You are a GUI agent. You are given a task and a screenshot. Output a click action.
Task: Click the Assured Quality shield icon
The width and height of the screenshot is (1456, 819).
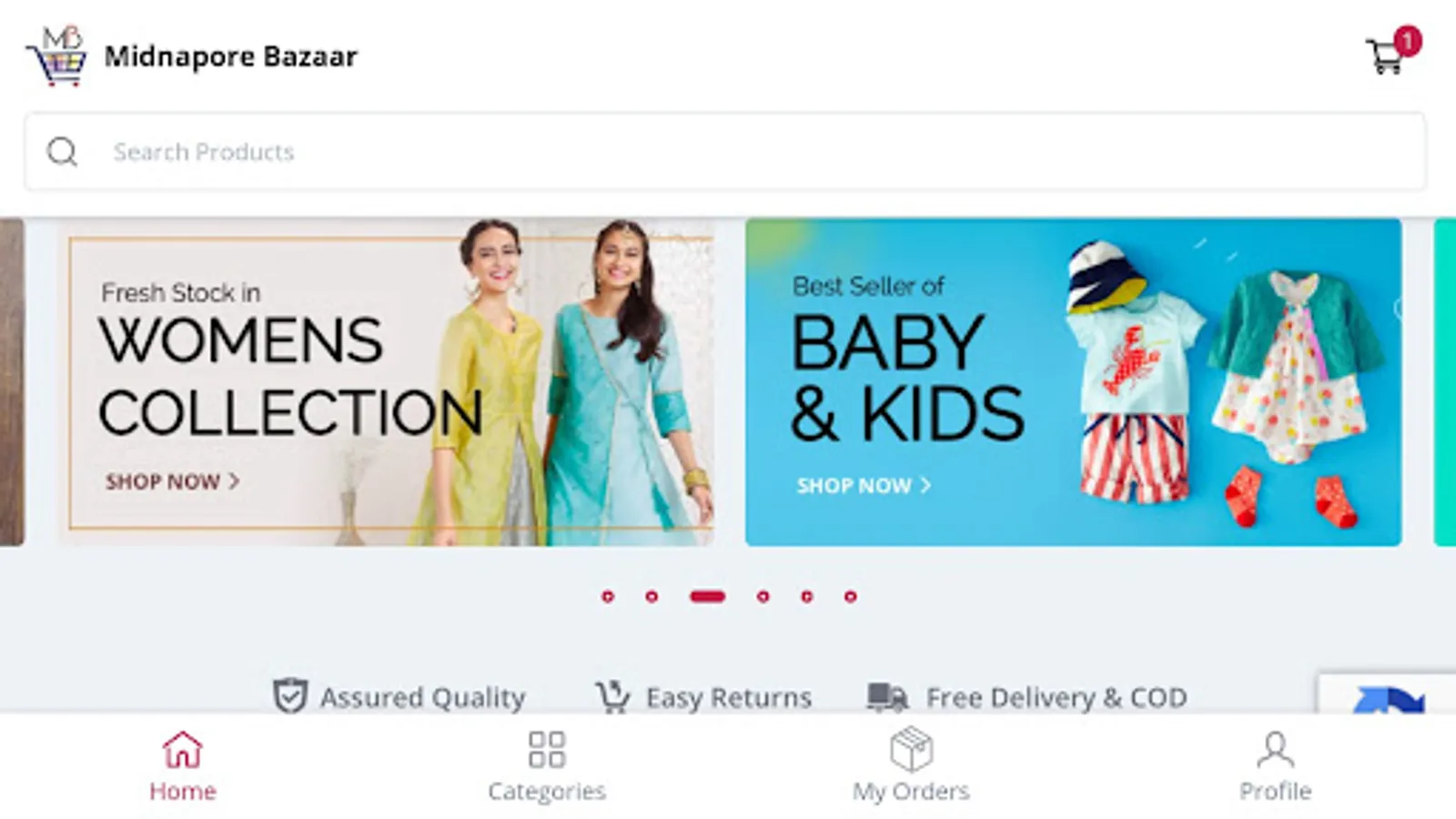[x=290, y=696]
